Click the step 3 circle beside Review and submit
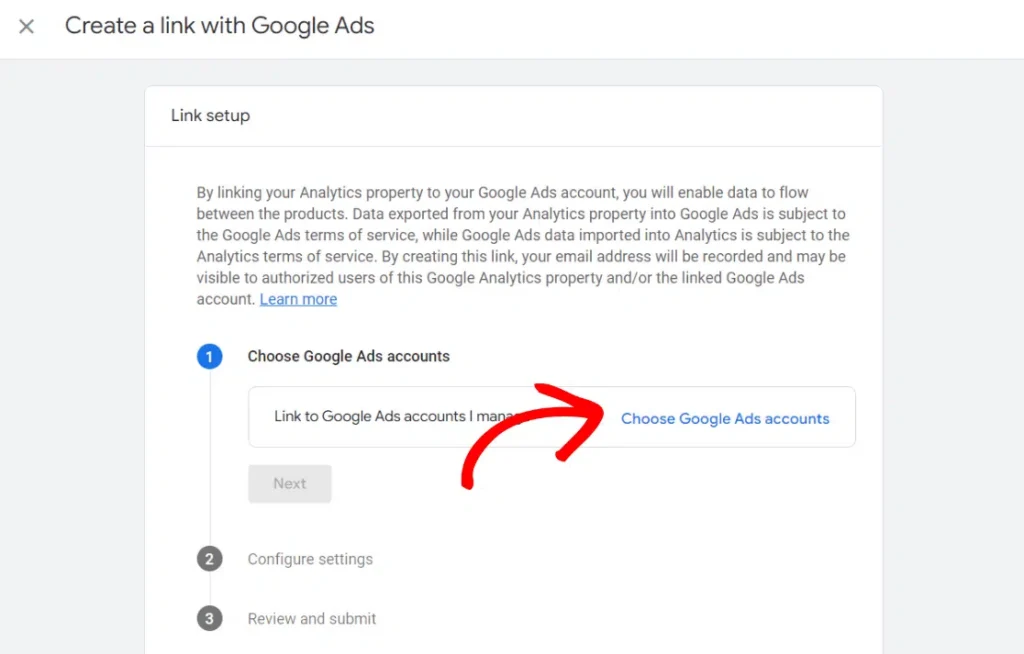The height and width of the screenshot is (654, 1024). point(209,618)
